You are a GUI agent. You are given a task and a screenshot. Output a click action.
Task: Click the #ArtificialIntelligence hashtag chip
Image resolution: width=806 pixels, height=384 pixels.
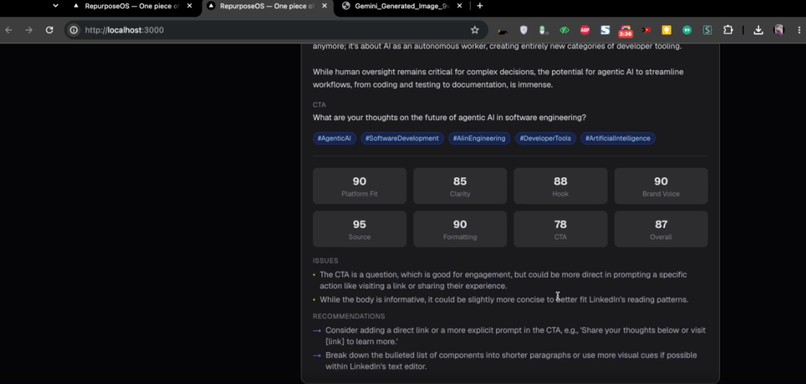click(618, 138)
